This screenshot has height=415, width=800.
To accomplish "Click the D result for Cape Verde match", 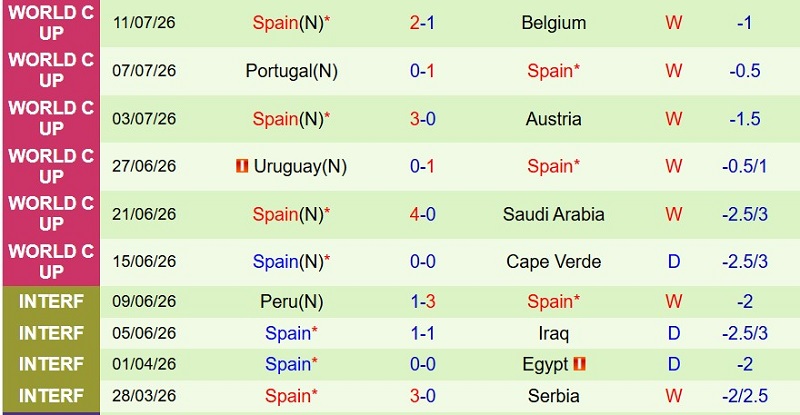I will pyautogui.click(x=673, y=262).
